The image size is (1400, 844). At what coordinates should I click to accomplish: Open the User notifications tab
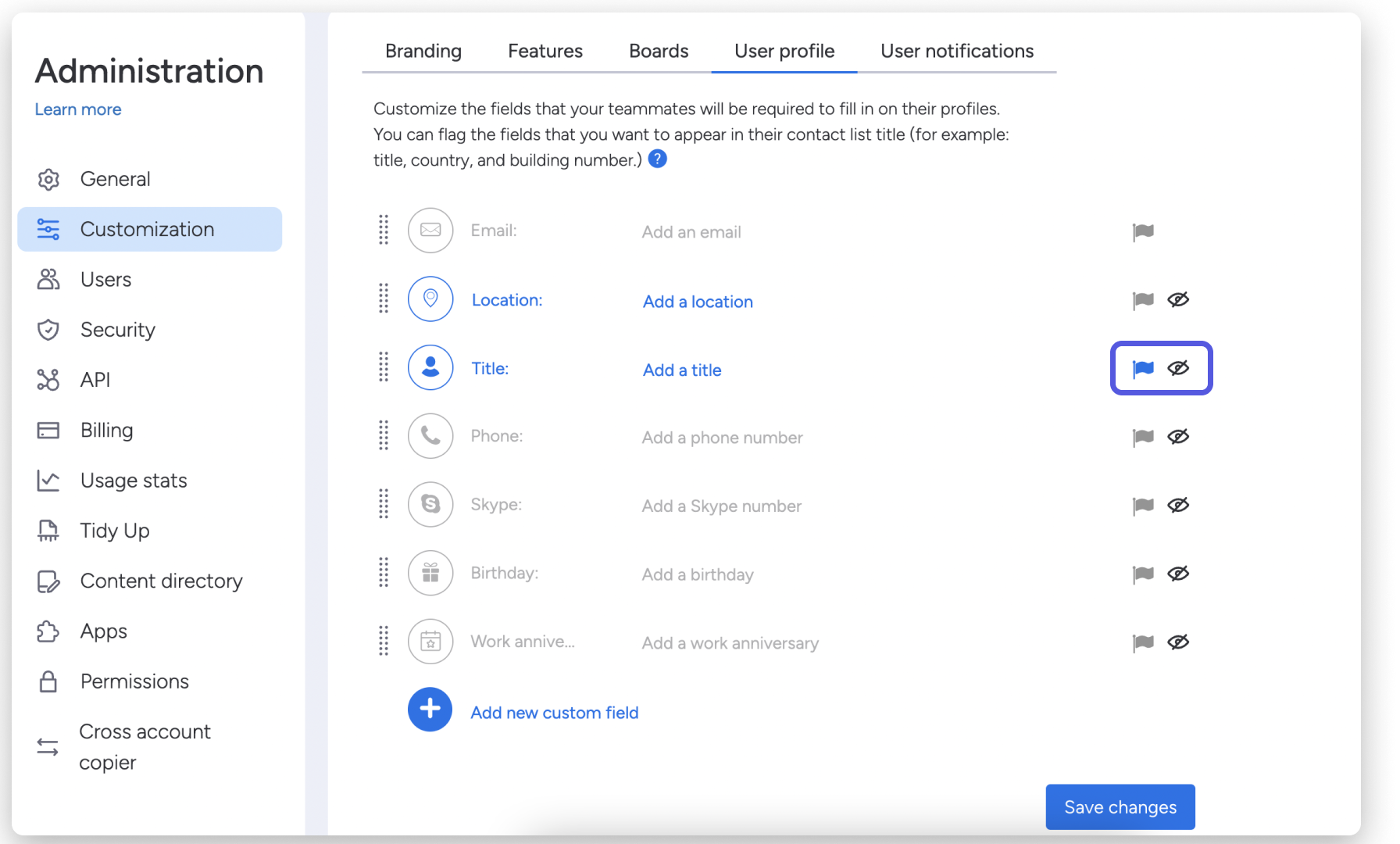(957, 51)
